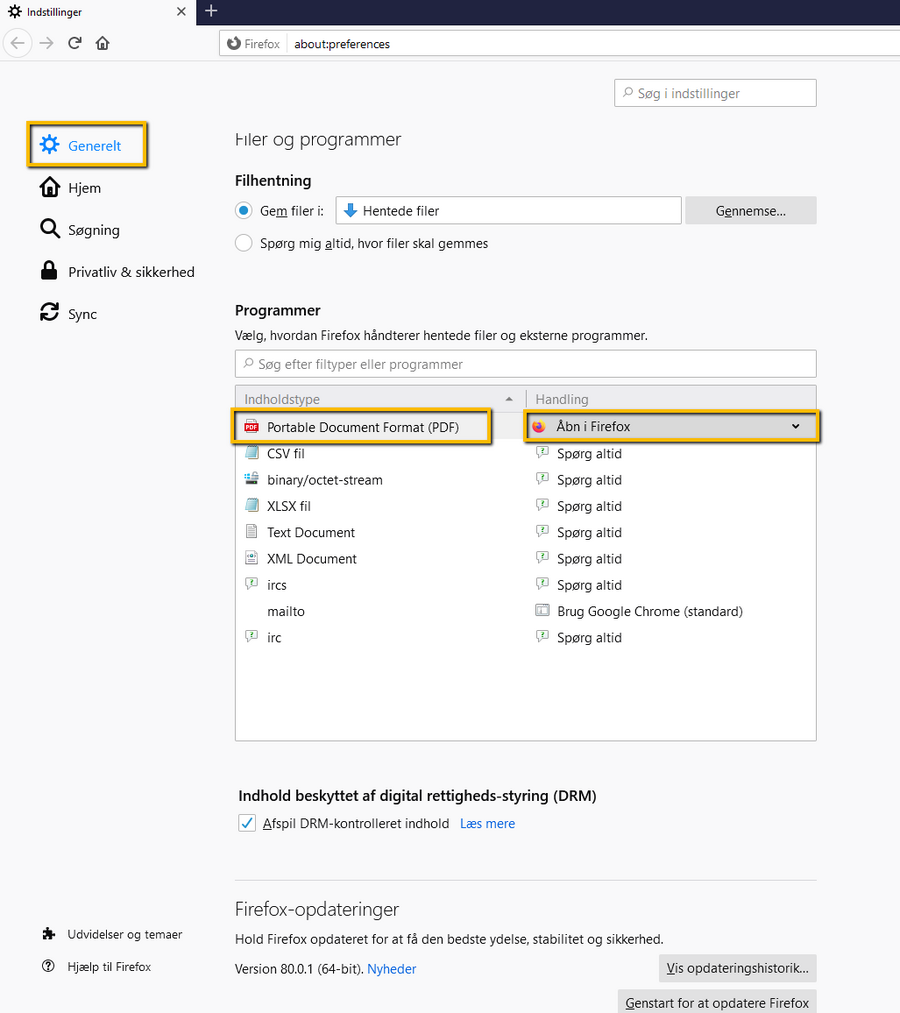The height and width of the screenshot is (1013, 900).
Task: Open Hjælp til Firefox
Action: (97, 966)
